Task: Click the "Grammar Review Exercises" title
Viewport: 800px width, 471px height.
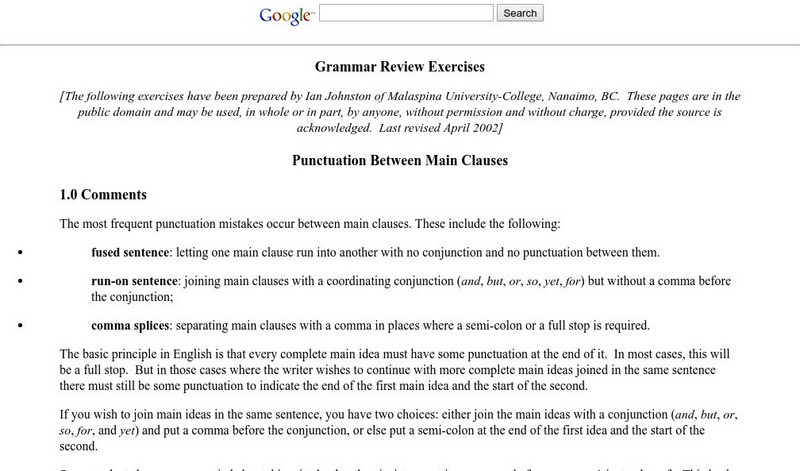Action: click(399, 68)
